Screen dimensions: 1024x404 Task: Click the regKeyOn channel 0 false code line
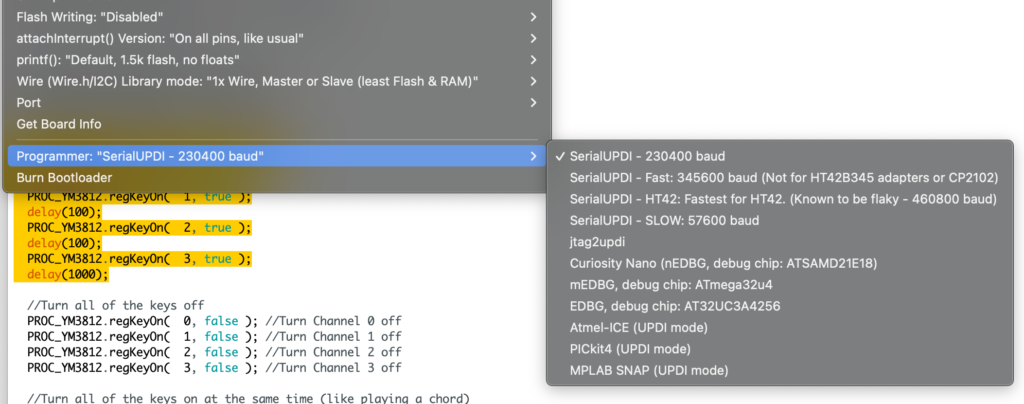(x=214, y=321)
